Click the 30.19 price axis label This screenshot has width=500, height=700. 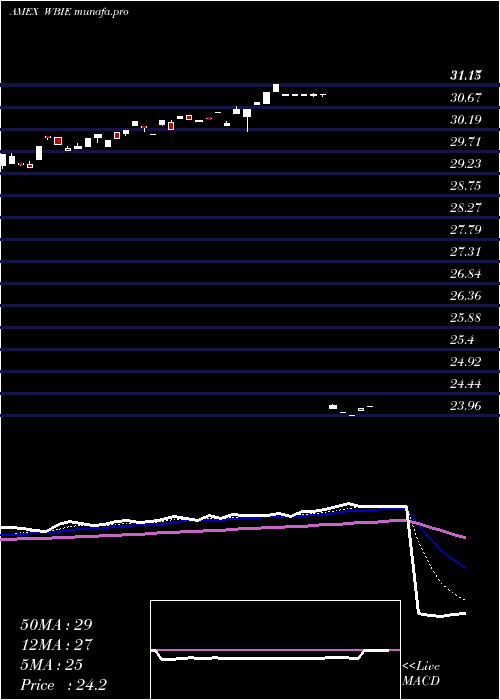pyautogui.click(x=466, y=120)
